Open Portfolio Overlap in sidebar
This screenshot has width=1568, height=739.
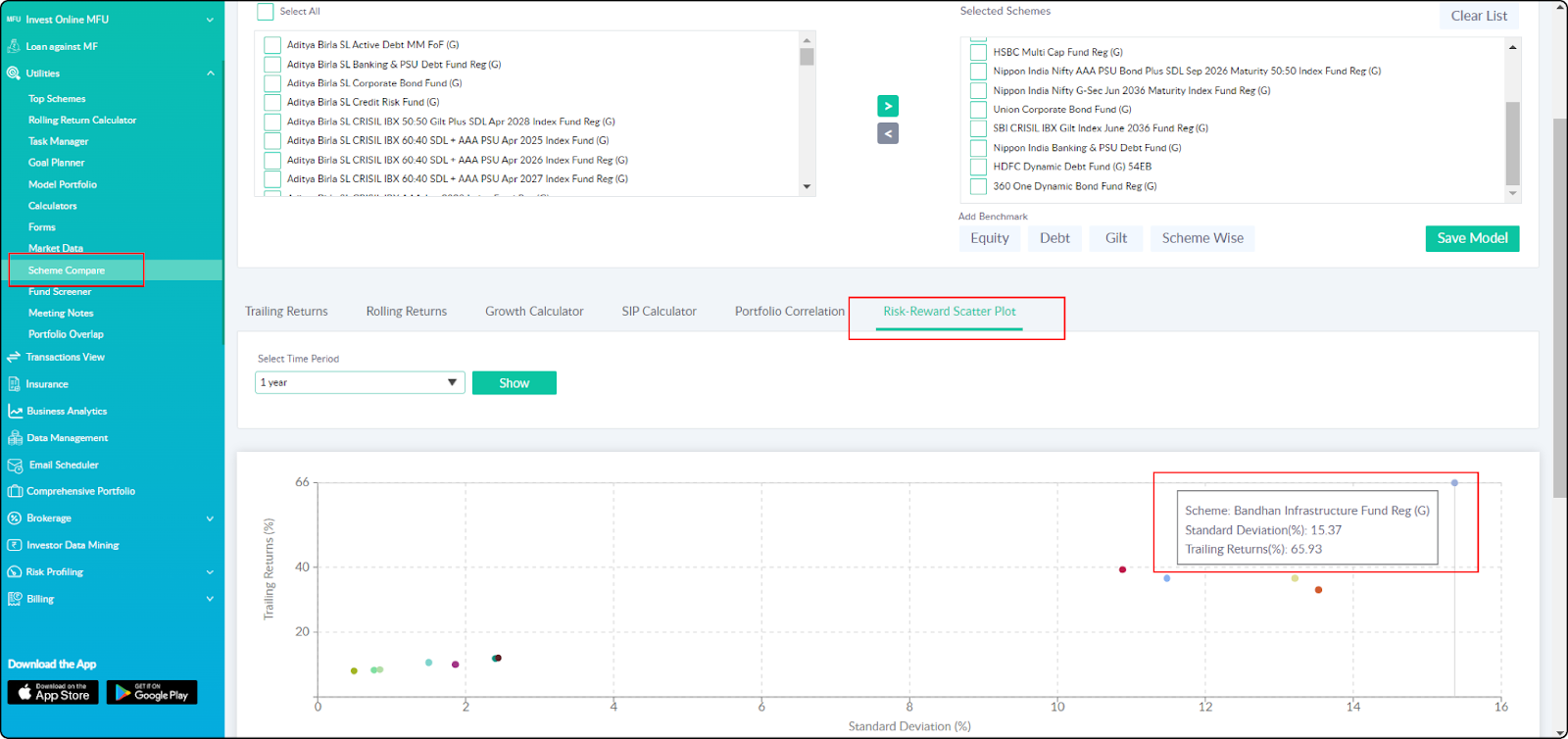[x=66, y=334]
